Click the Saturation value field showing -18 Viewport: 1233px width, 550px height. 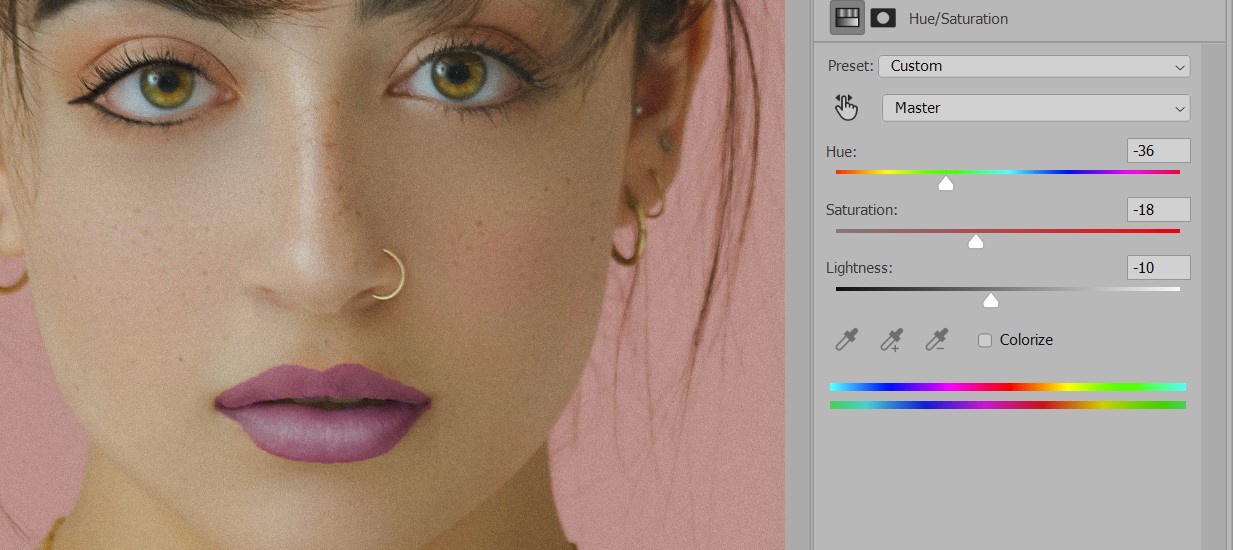(x=1158, y=209)
